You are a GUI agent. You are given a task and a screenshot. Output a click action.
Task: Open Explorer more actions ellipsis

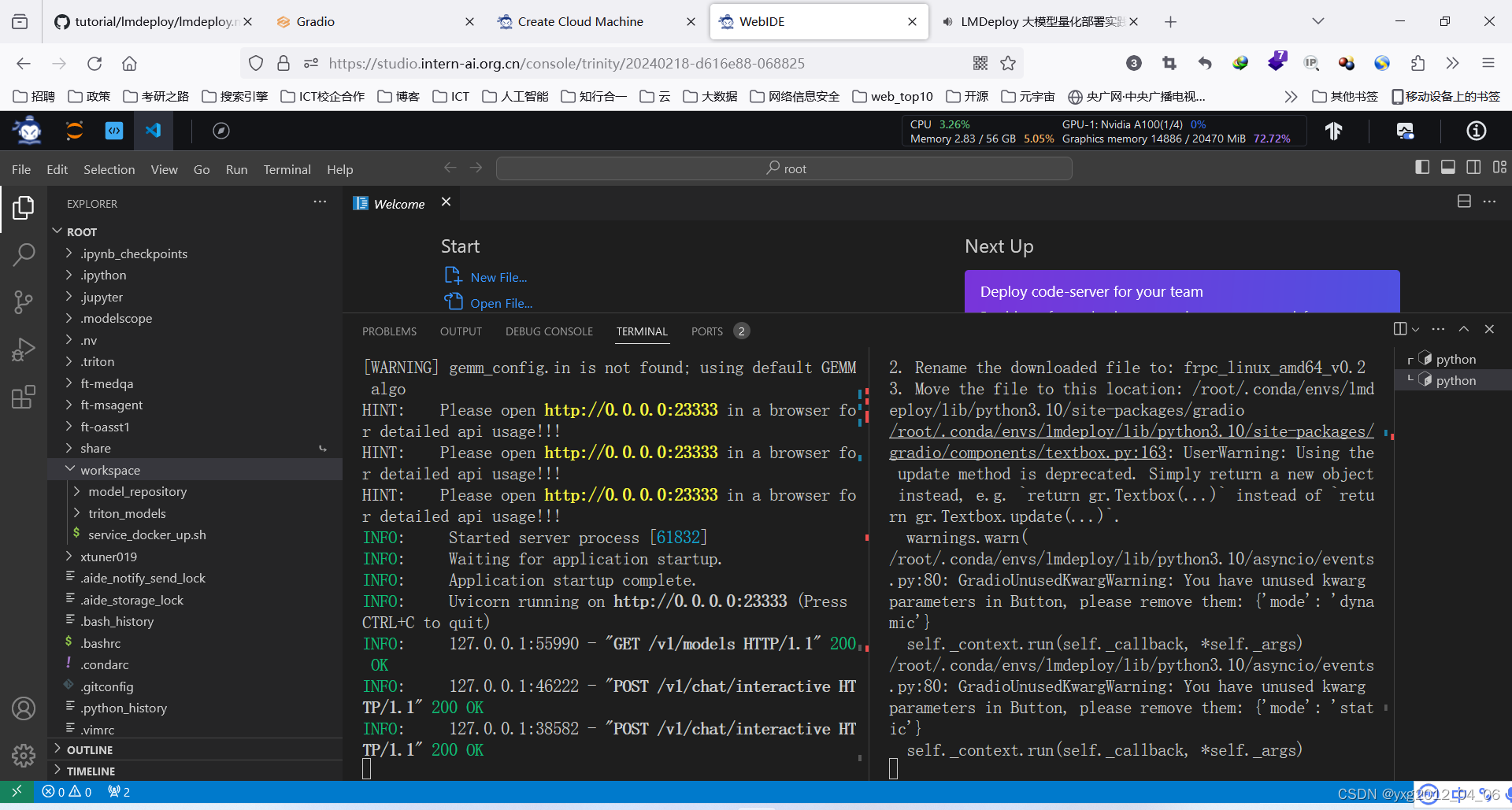320,202
